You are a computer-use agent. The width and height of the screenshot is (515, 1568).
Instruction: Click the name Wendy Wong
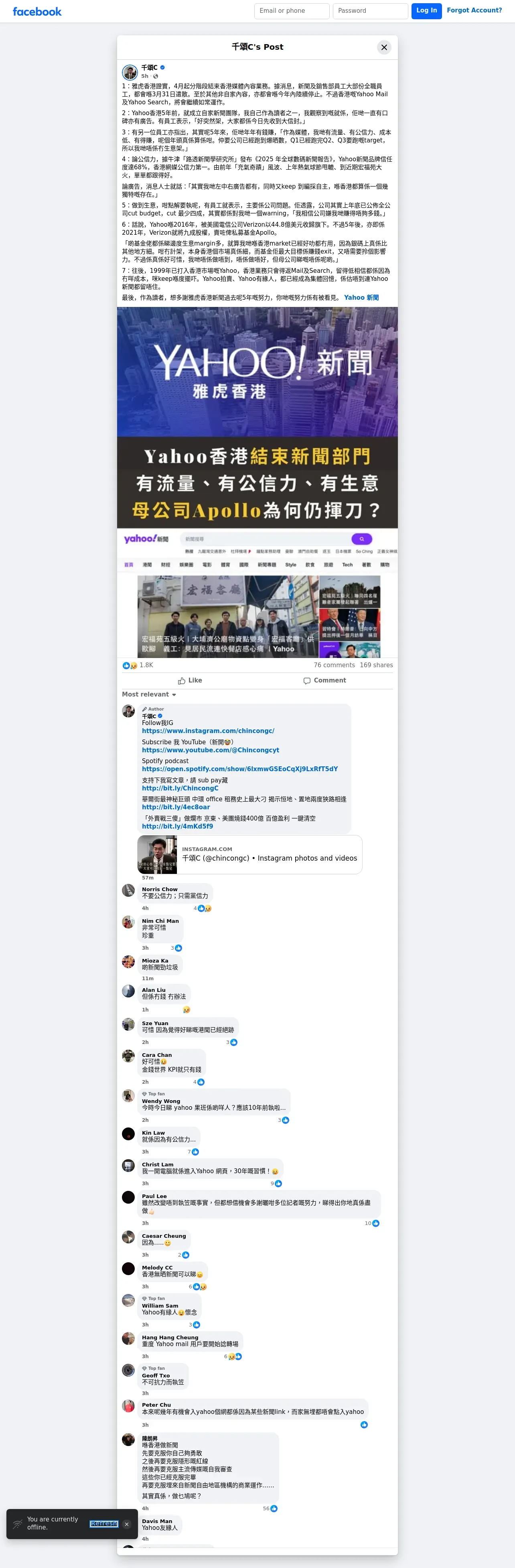[161, 1101]
